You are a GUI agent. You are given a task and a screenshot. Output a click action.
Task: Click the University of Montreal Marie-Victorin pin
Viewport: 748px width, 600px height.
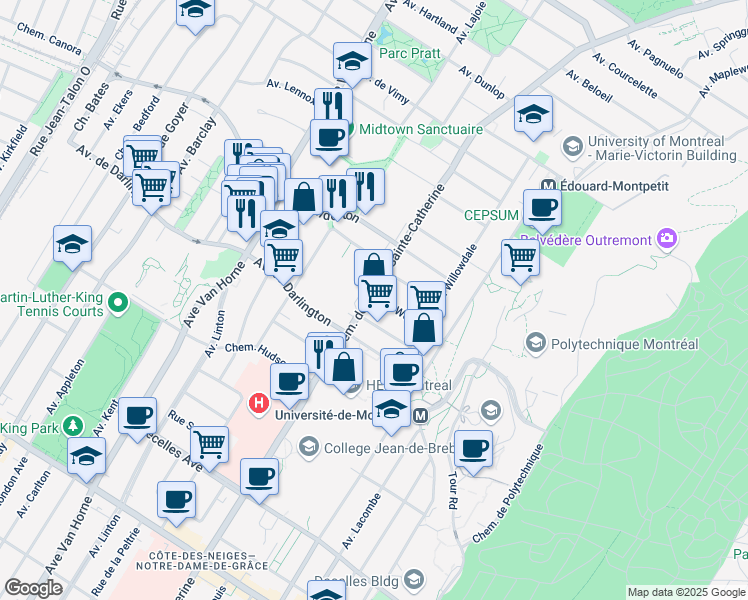pos(572,147)
